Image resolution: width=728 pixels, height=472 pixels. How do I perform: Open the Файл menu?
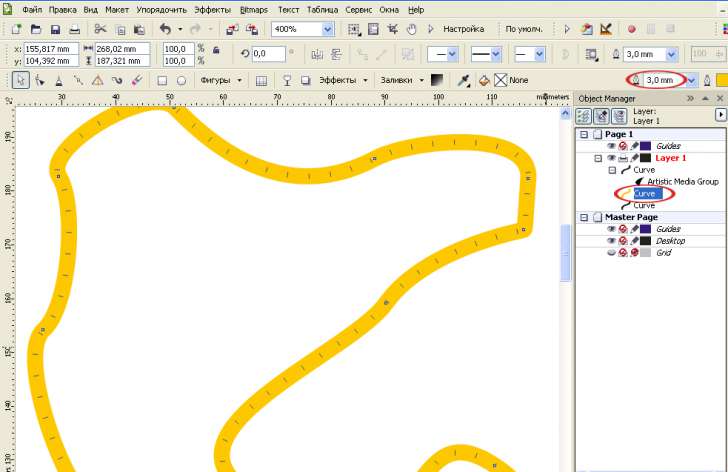pyautogui.click(x=31, y=9)
